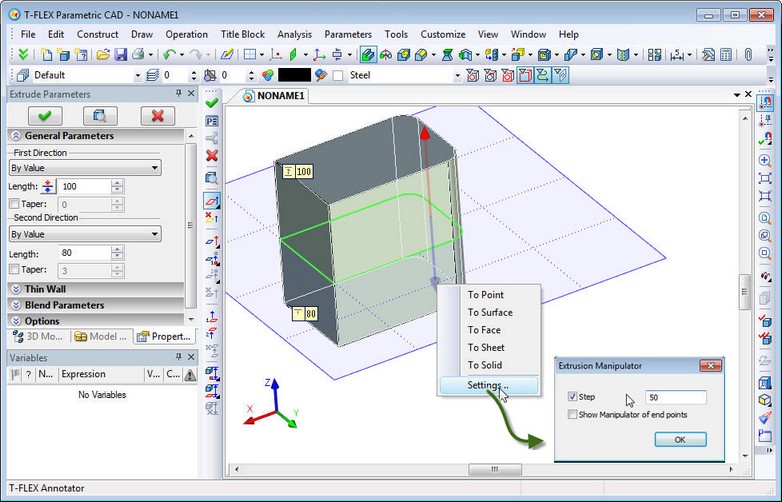The width and height of the screenshot is (782, 502).
Task: Select Settings... in the context menu
Action: click(x=488, y=385)
